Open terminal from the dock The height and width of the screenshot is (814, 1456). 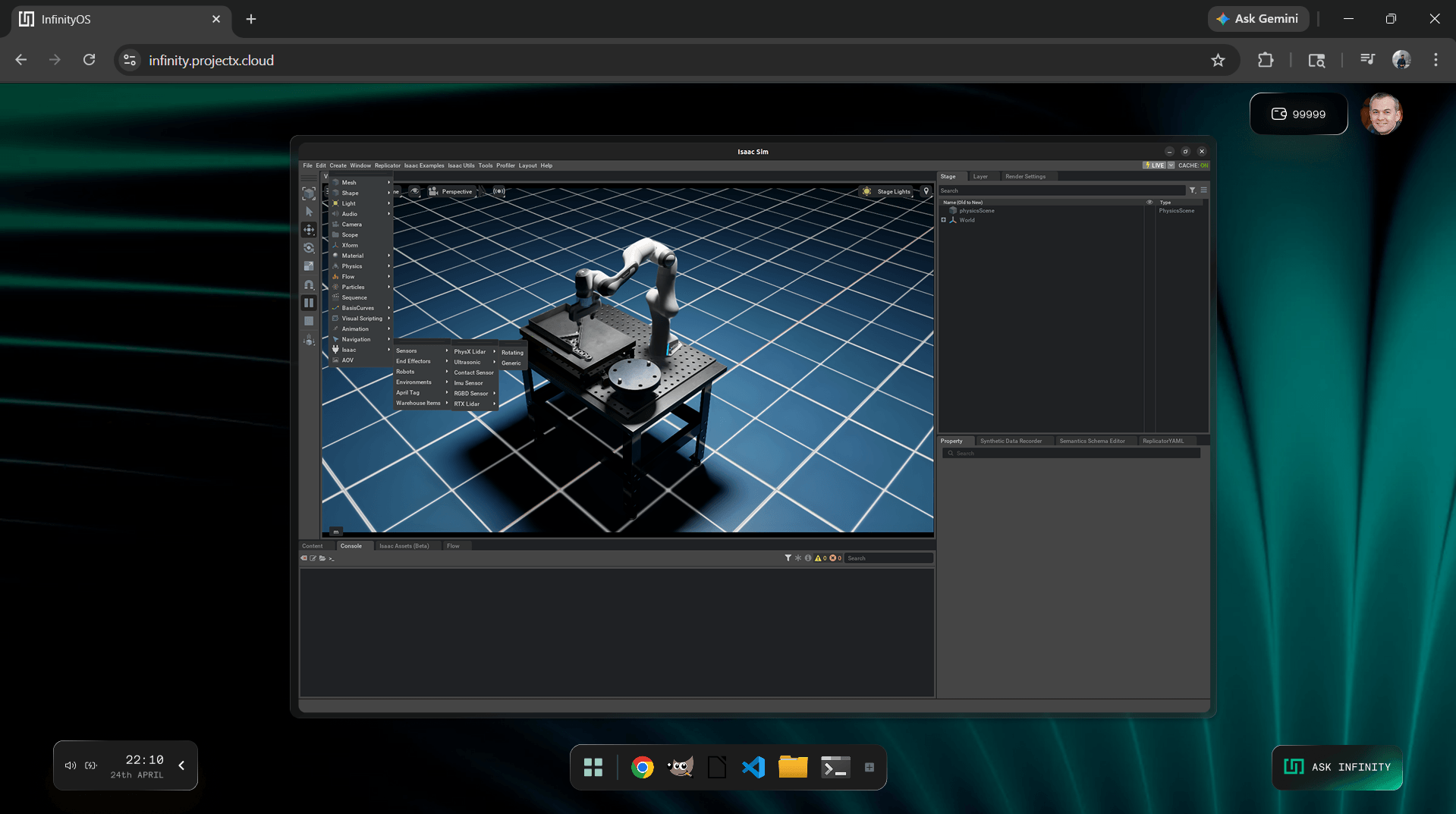pyautogui.click(x=835, y=768)
